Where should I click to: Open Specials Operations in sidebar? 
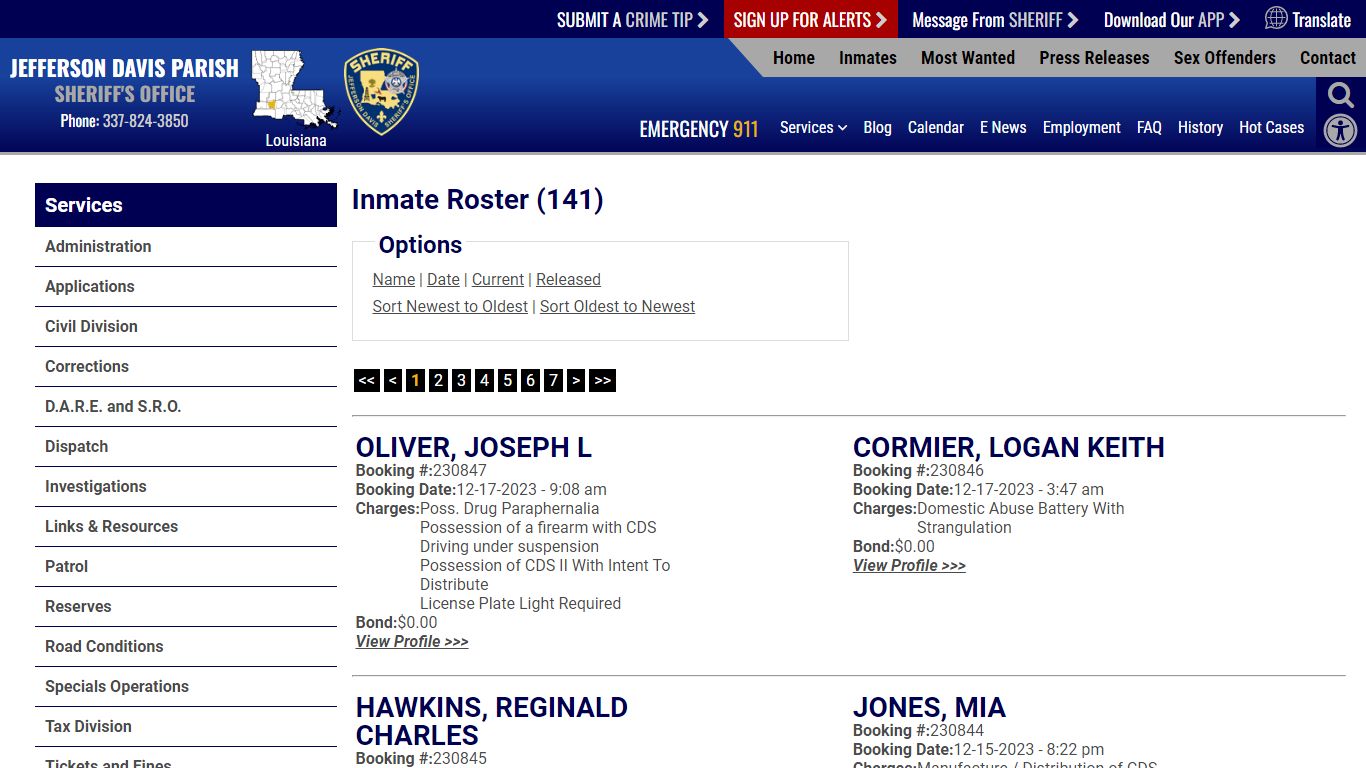tap(186, 686)
